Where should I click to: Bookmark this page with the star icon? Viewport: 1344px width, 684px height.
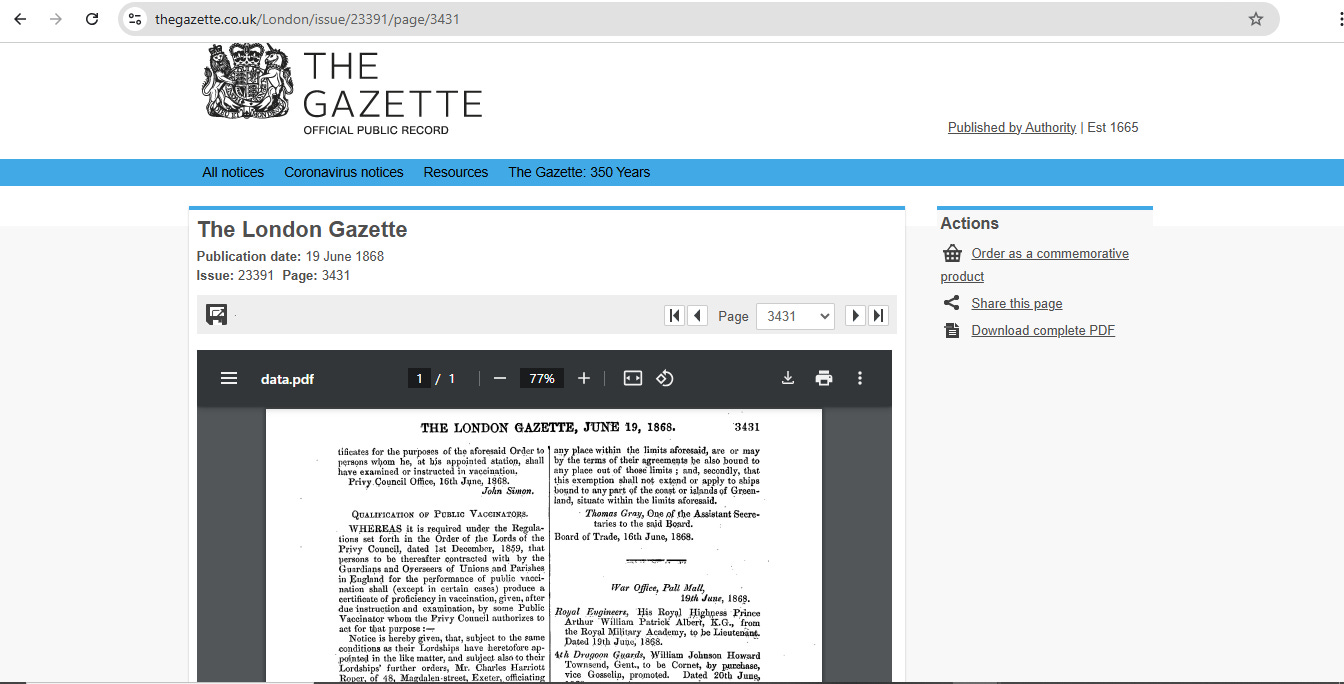coord(1256,19)
